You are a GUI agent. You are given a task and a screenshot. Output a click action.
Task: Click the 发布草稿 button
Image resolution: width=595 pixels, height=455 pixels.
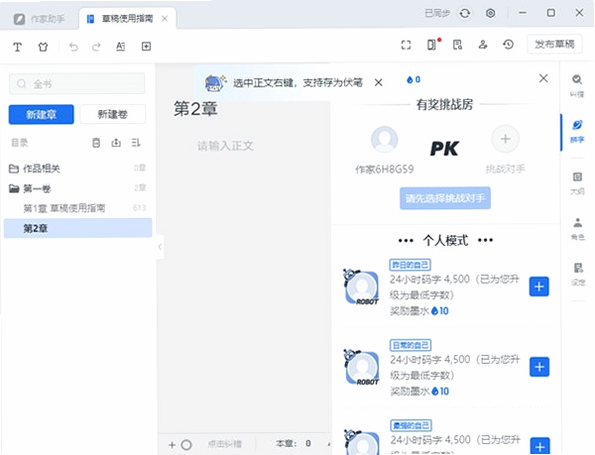click(554, 44)
